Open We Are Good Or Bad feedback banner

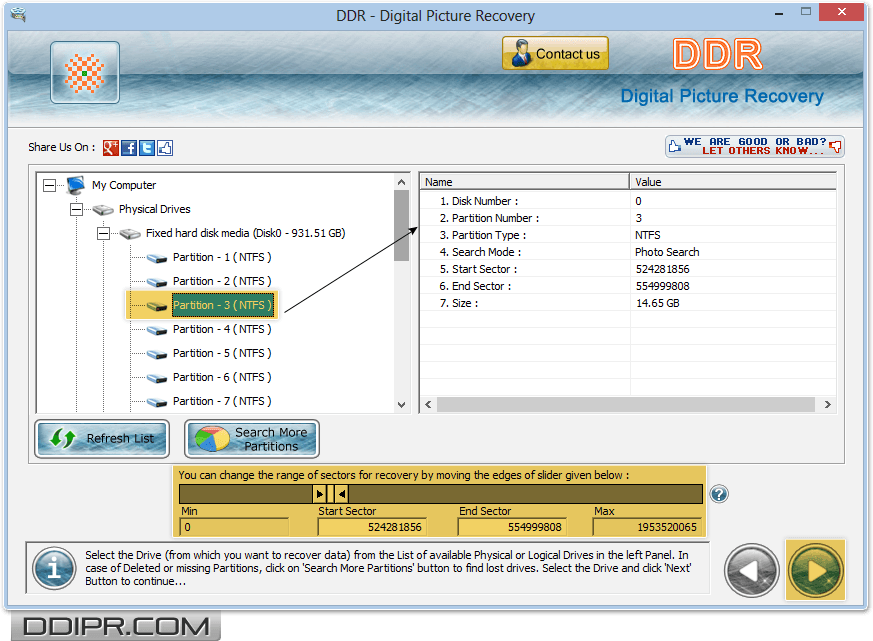tap(755, 146)
